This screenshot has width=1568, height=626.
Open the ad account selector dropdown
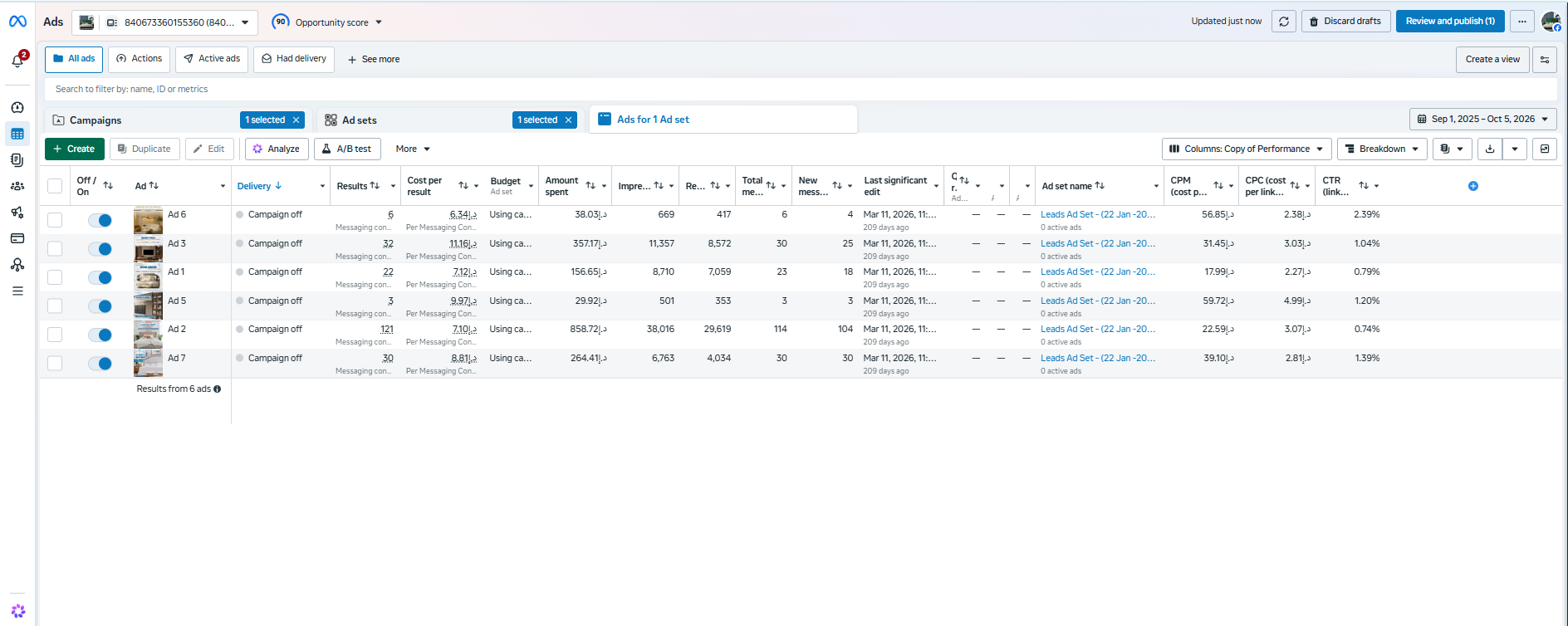(164, 22)
